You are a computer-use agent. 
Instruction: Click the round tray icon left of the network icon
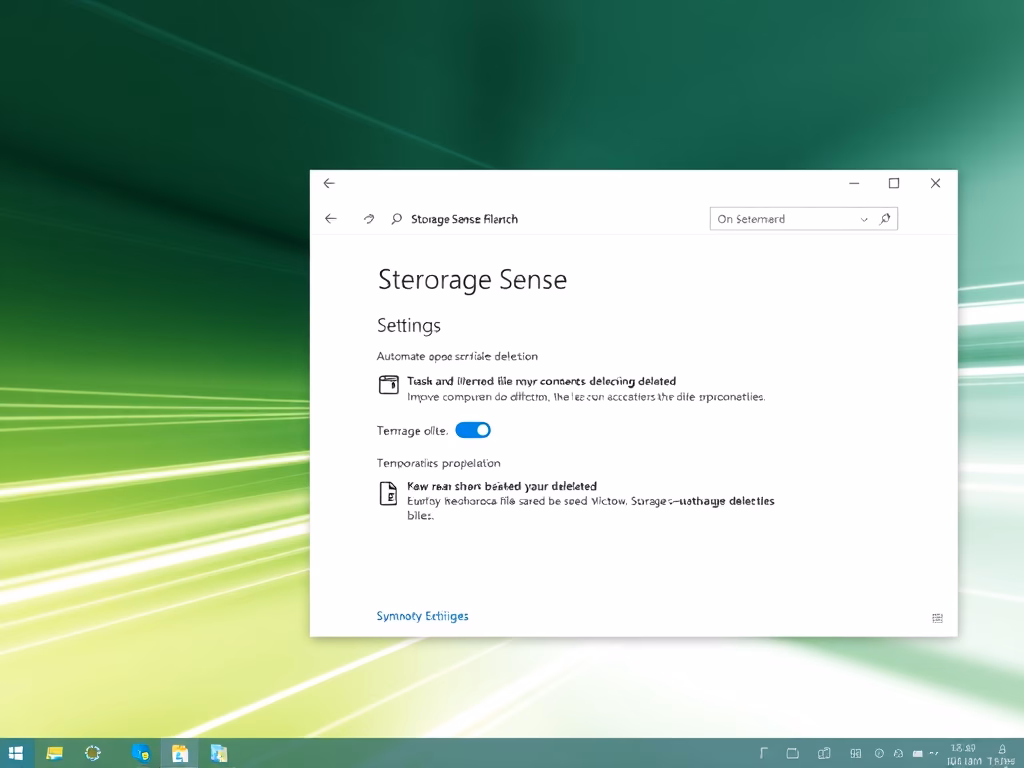(x=879, y=753)
